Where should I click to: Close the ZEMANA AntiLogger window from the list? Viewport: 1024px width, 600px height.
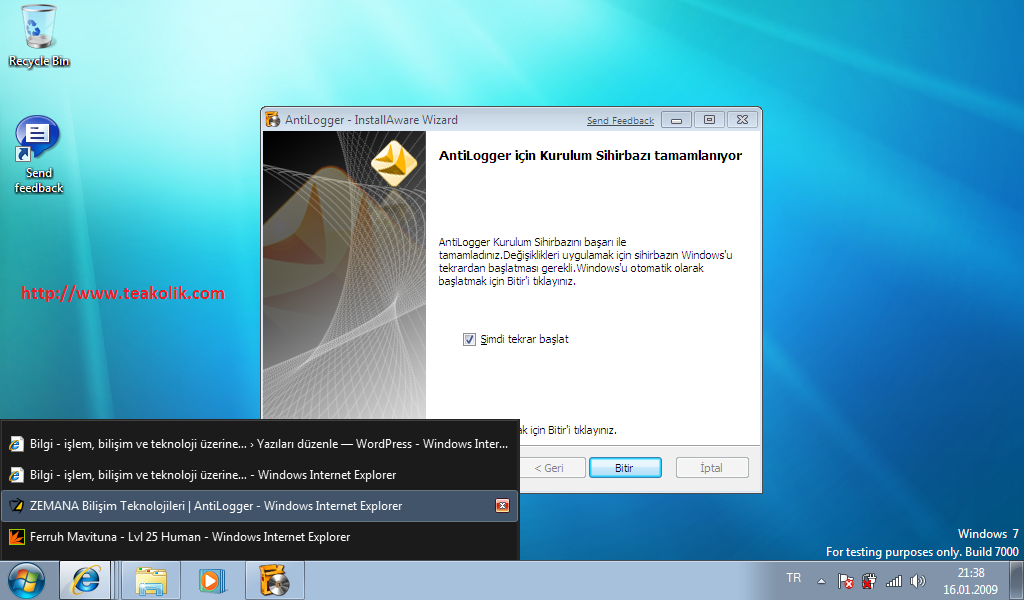point(502,506)
